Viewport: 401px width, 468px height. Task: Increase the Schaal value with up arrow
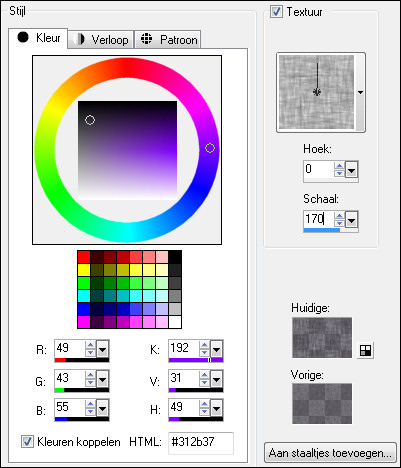pyautogui.click(x=339, y=216)
